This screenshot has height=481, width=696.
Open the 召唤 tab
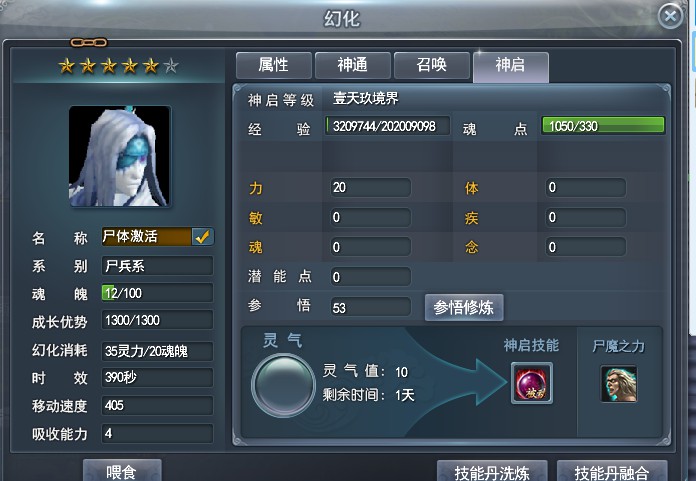coord(431,66)
